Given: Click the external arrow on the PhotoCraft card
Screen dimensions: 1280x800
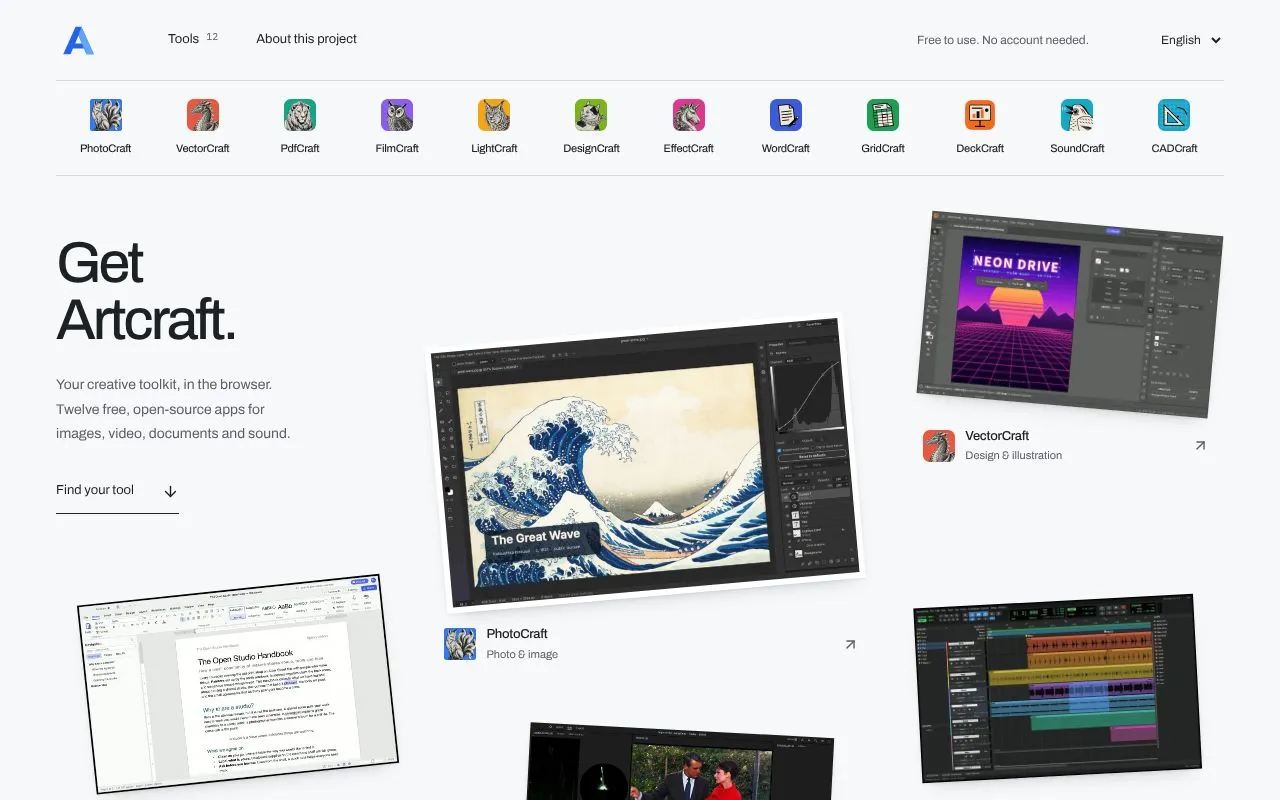Looking at the screenshot, I should pos(850,645).
